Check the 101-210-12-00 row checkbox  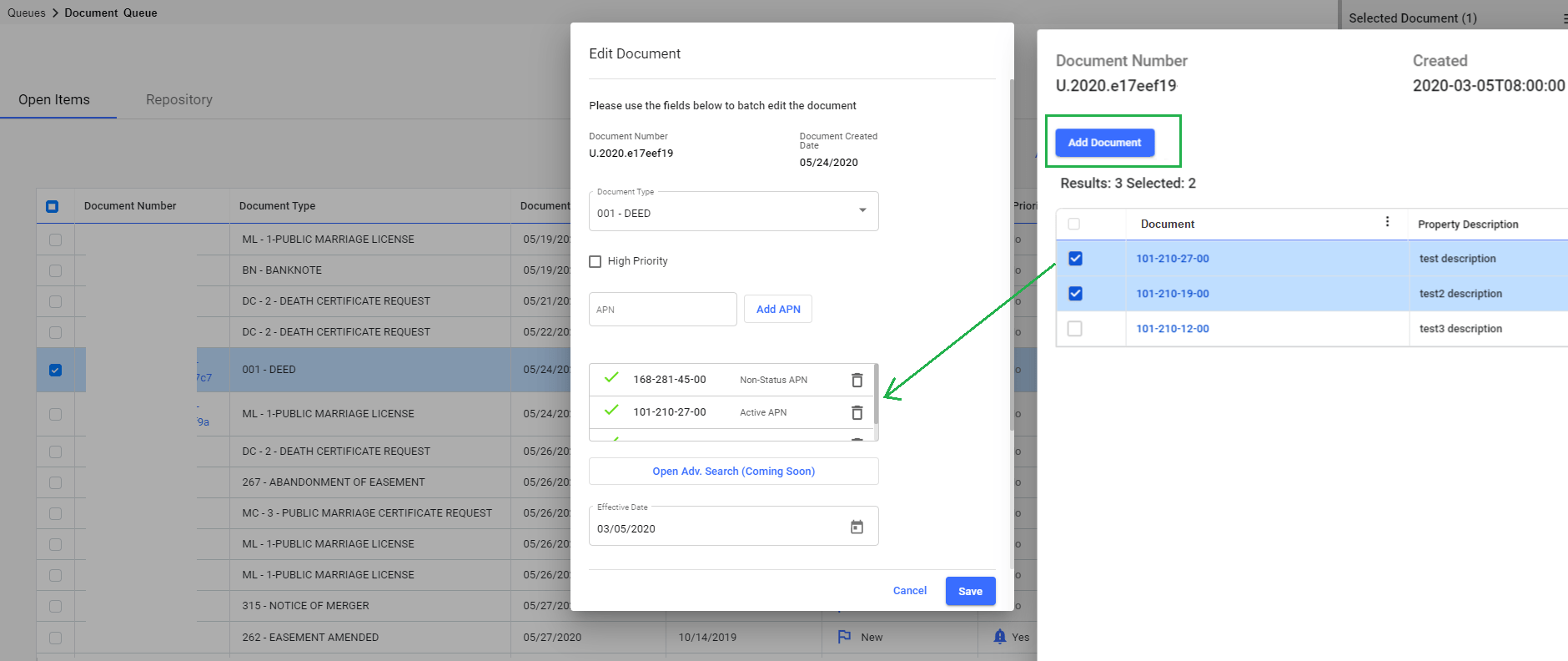pos(1075,329)
